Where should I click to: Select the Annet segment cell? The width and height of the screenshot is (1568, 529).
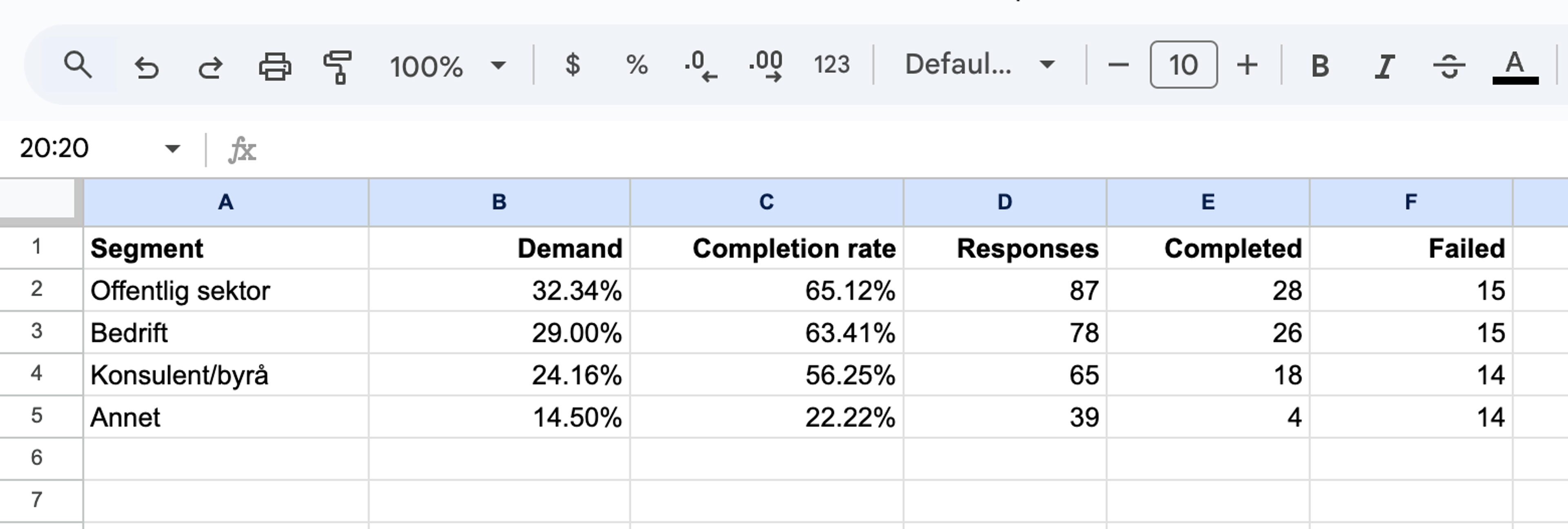click(x=226, y=417)
